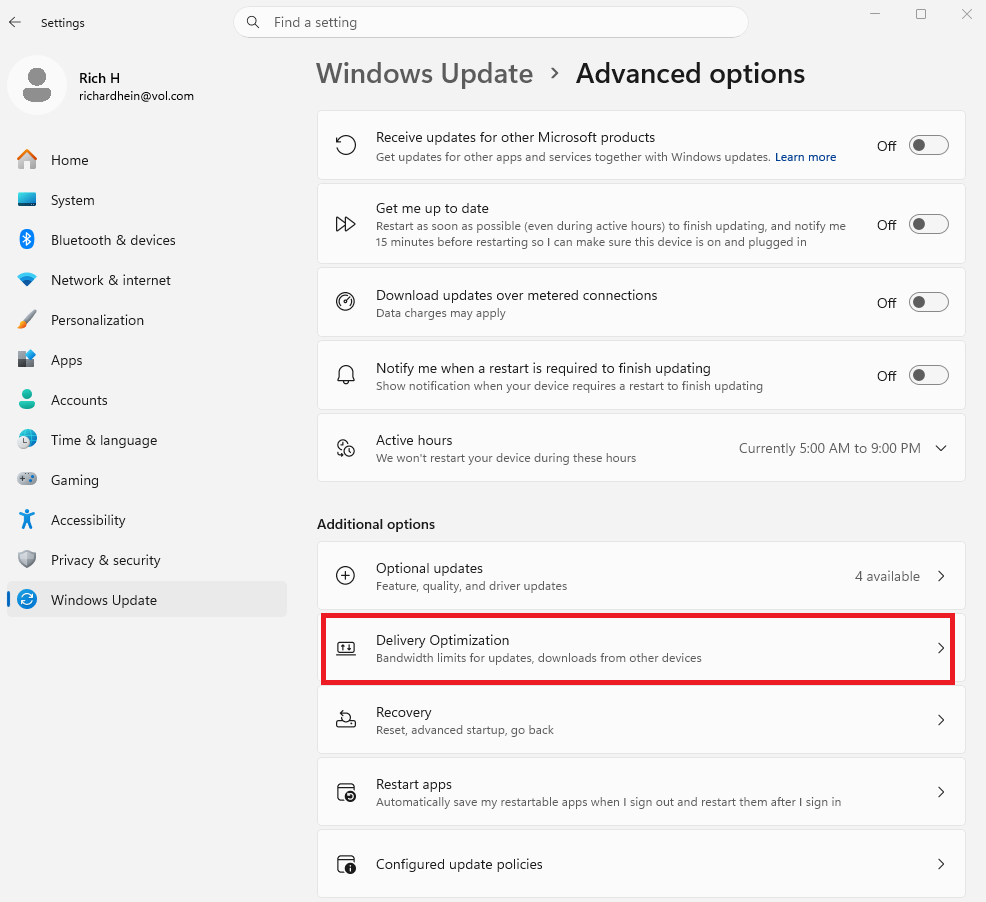Image resolution: width=986 pixels, height=902 pixels.
Task: Select Accessibility in the sidebar
Action: (x=147, y=520)
